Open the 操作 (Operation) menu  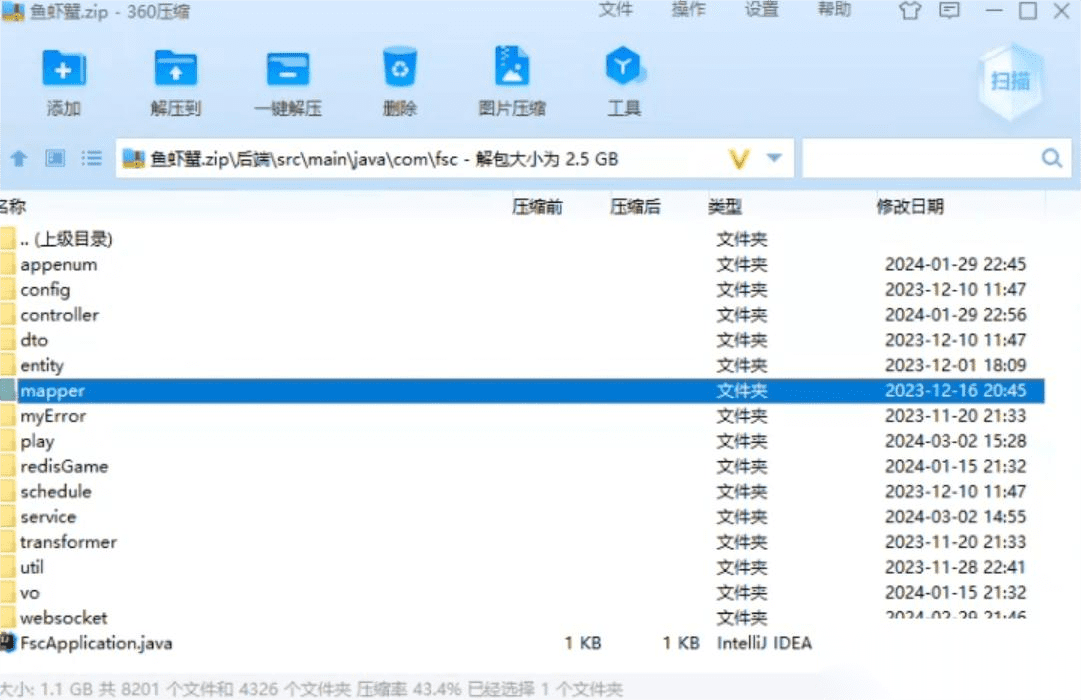point(688,10)
